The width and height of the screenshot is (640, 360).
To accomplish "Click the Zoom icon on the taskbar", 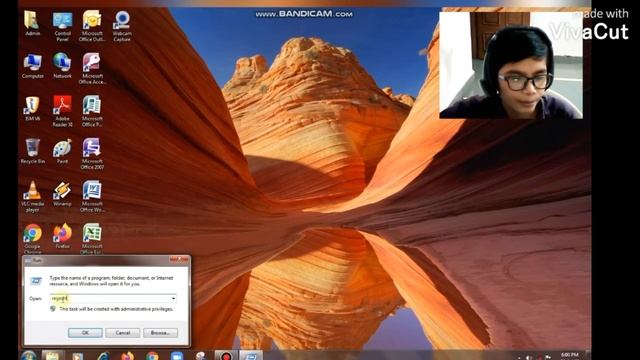I will click(x=177, y=356).
